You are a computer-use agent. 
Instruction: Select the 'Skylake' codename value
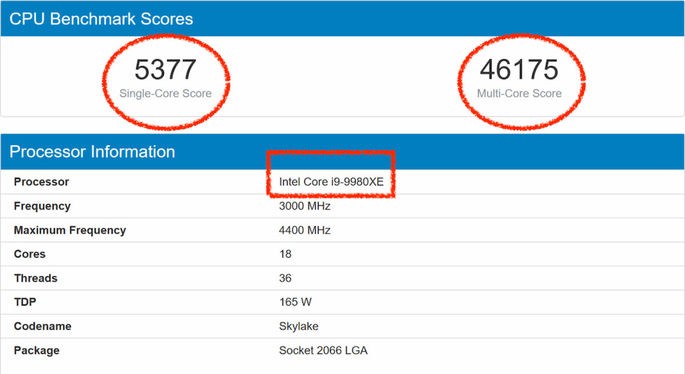299,326
